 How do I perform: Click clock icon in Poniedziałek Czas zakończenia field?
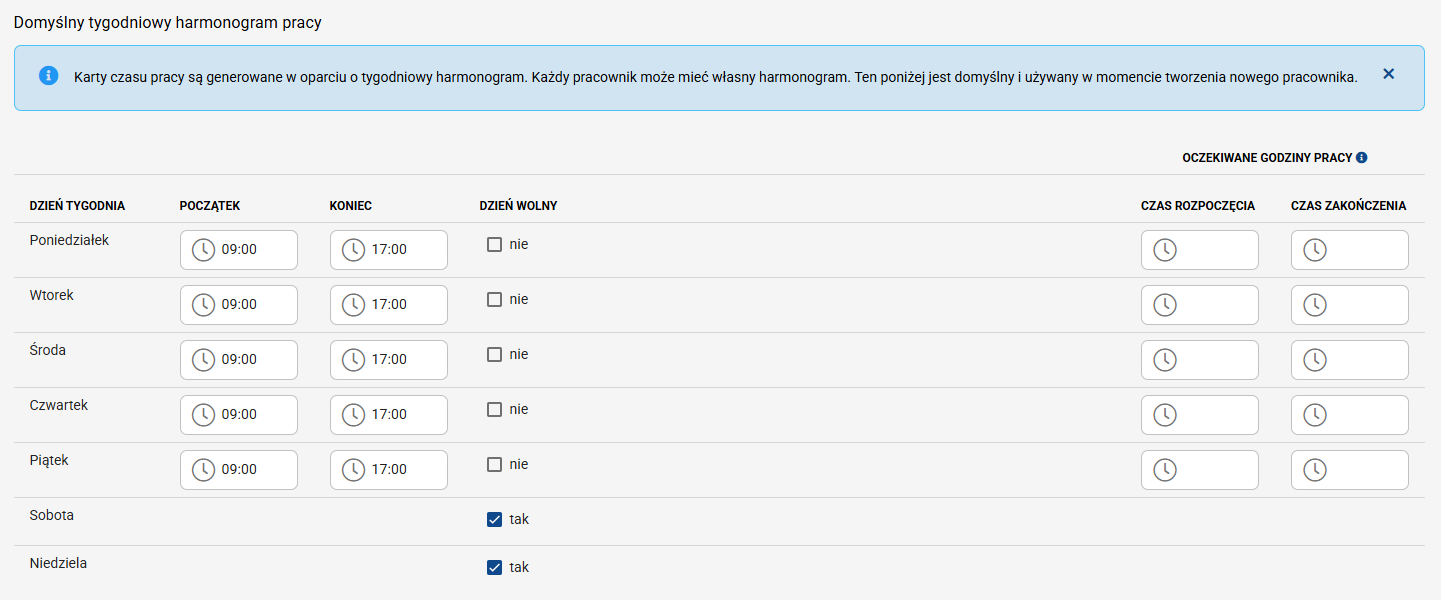pos(1315,249)
